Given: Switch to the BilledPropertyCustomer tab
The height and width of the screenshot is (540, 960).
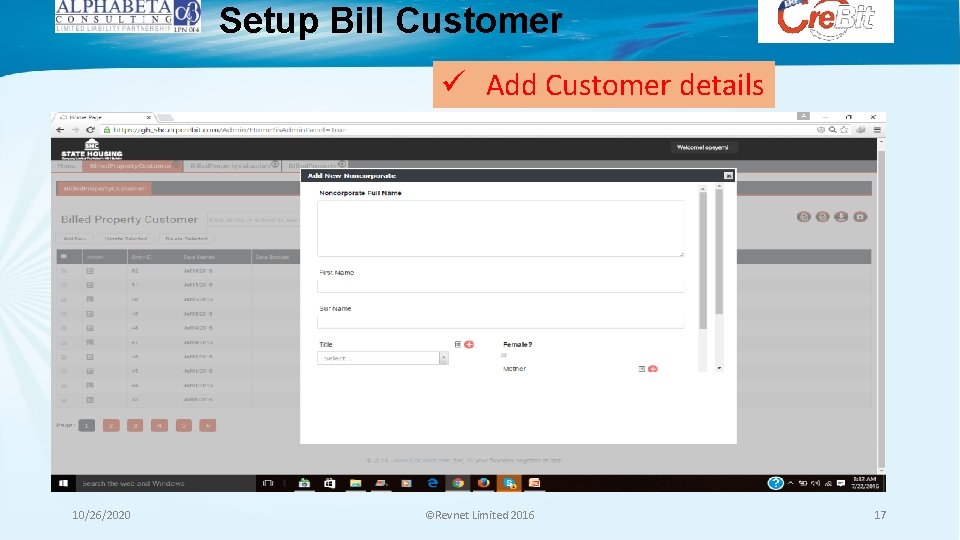Looking at the screenshot, I should (x=130, y=166).
